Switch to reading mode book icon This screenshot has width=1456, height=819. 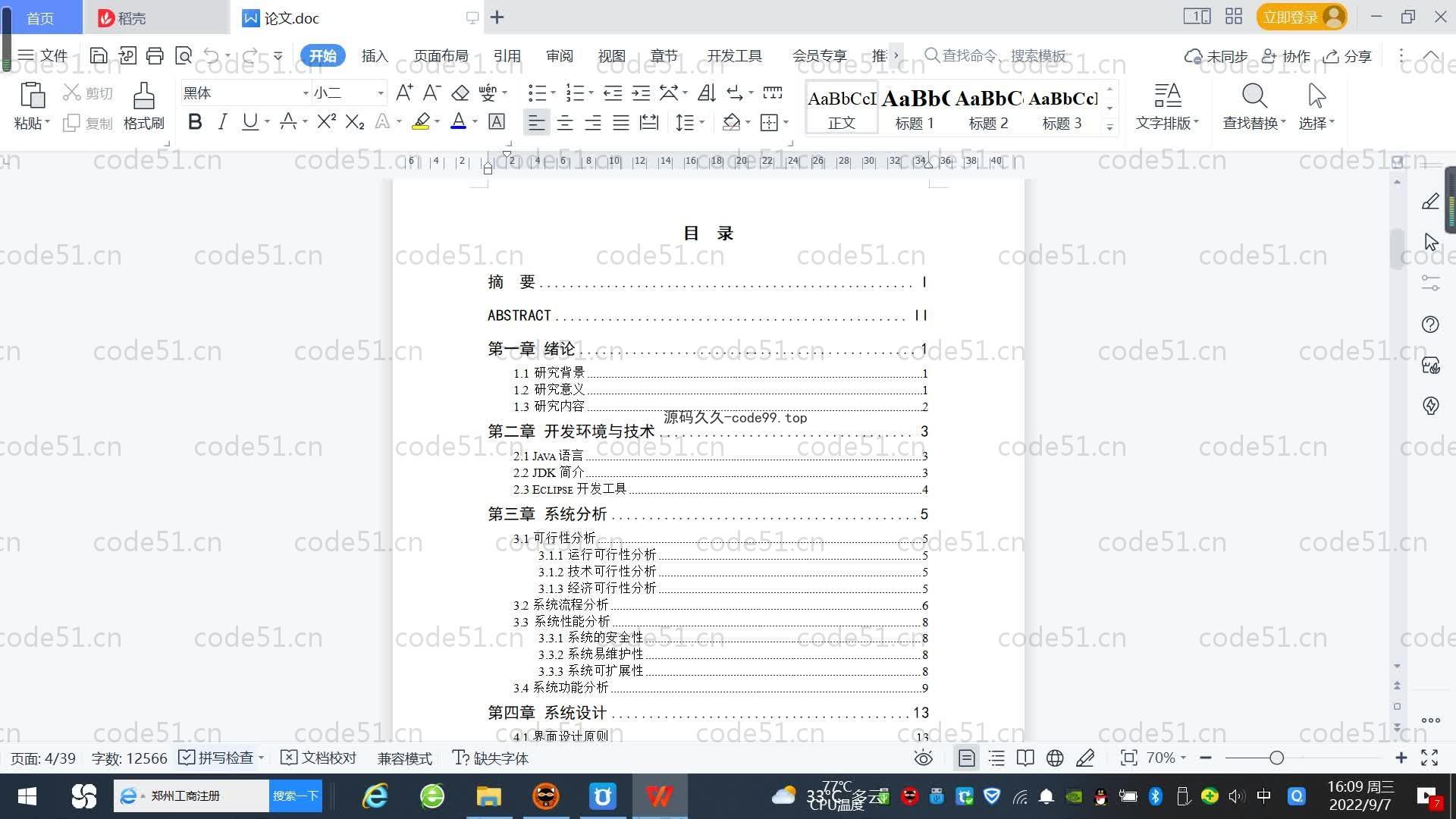tap(1025, 758)
